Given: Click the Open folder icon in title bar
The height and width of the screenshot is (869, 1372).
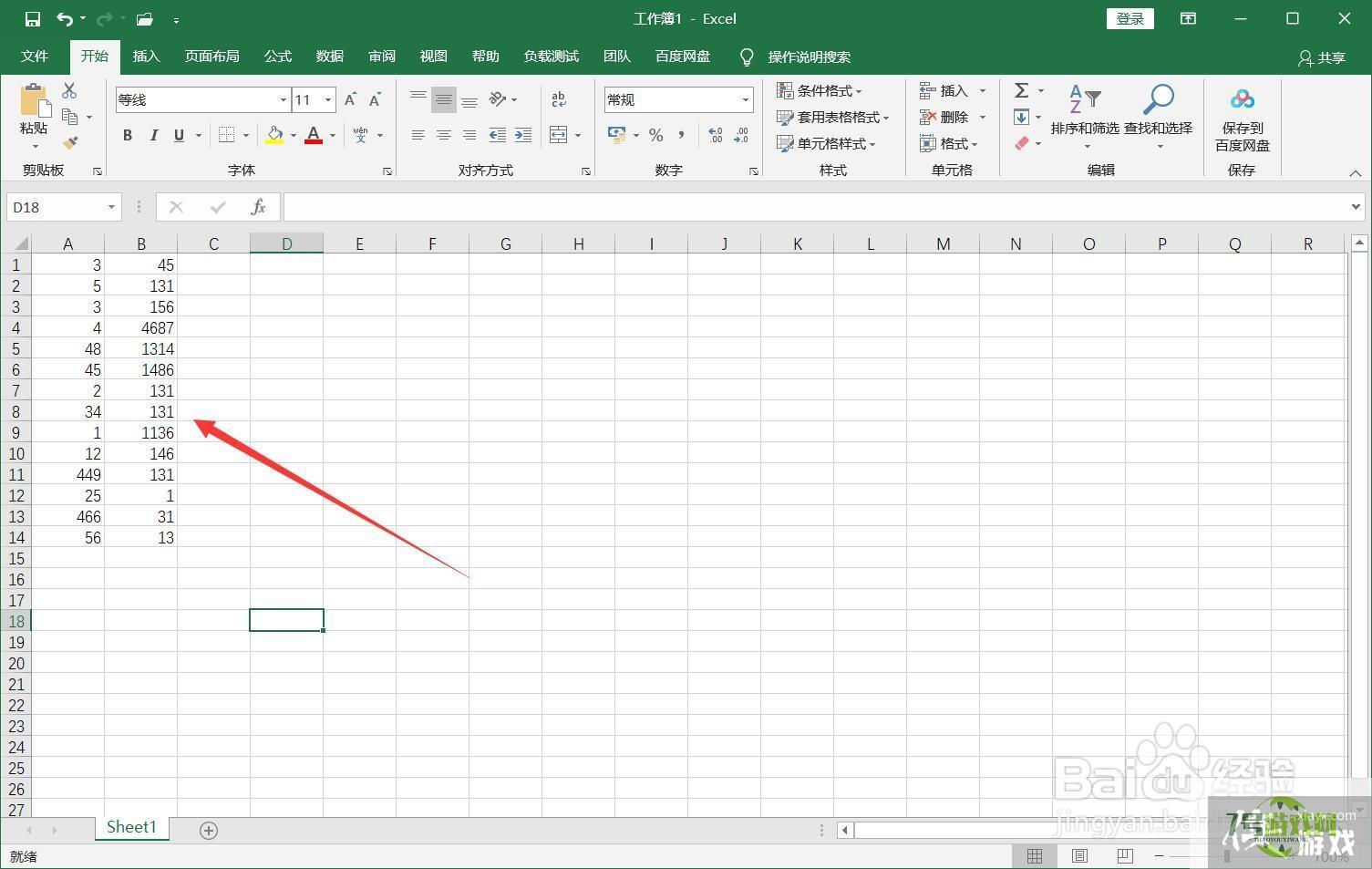Looking at the screenshot, I should pos(144,18).
